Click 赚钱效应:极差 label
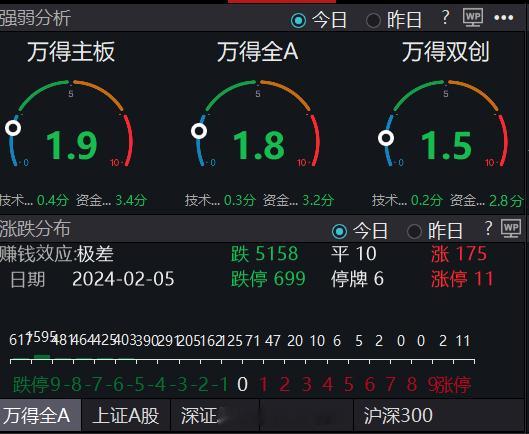 57,254
